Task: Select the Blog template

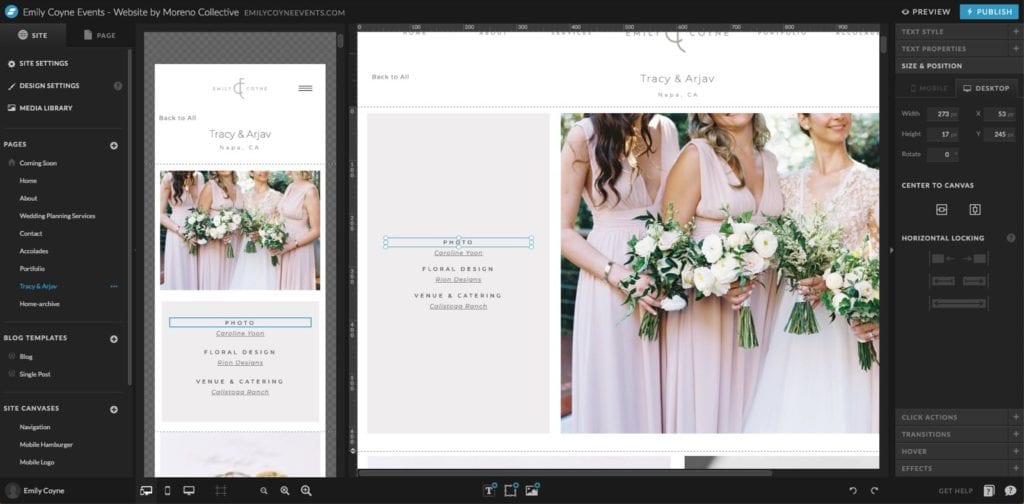Action: point(26,357)
